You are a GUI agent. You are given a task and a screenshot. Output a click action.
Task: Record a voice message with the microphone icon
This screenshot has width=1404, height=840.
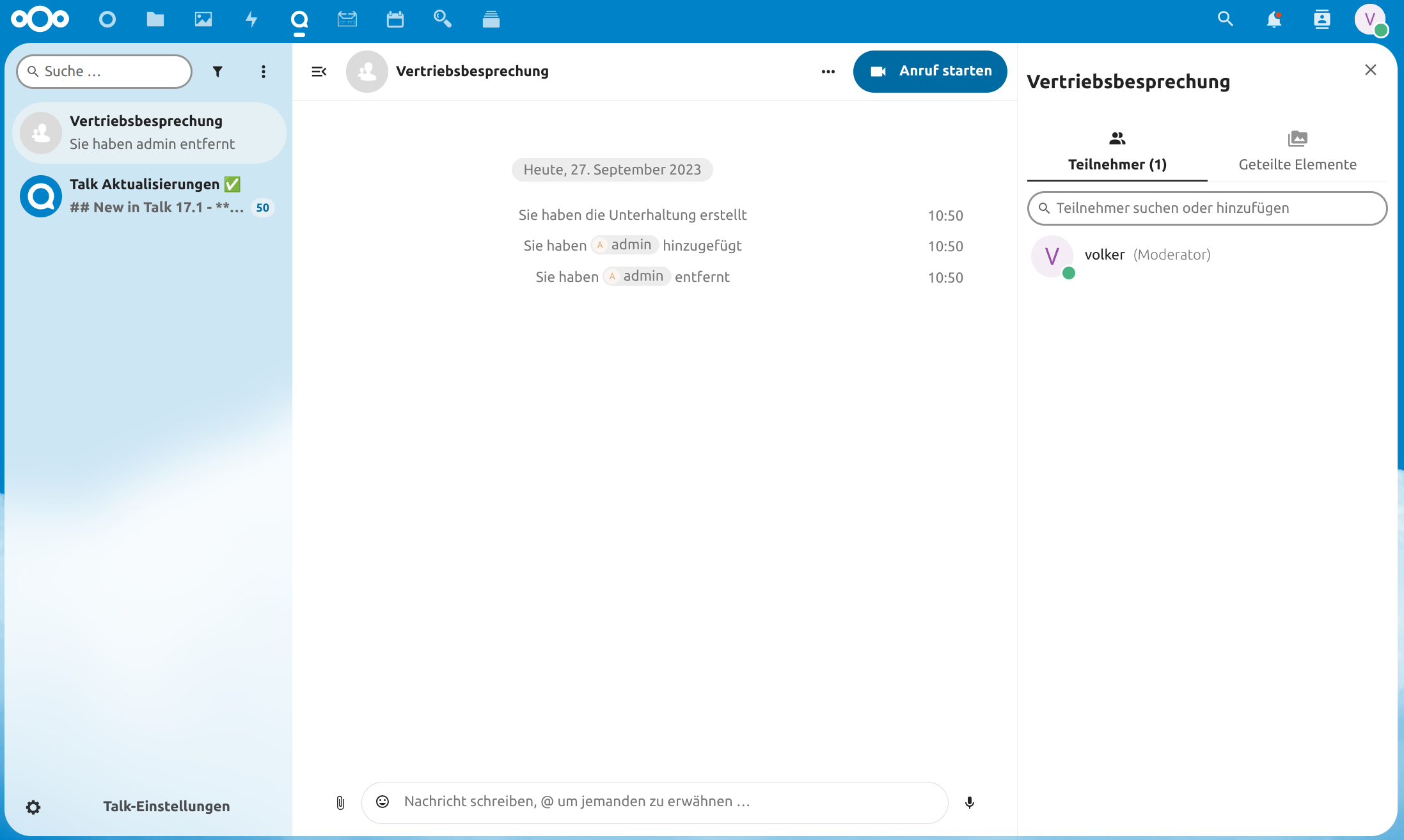click(969, 802)
